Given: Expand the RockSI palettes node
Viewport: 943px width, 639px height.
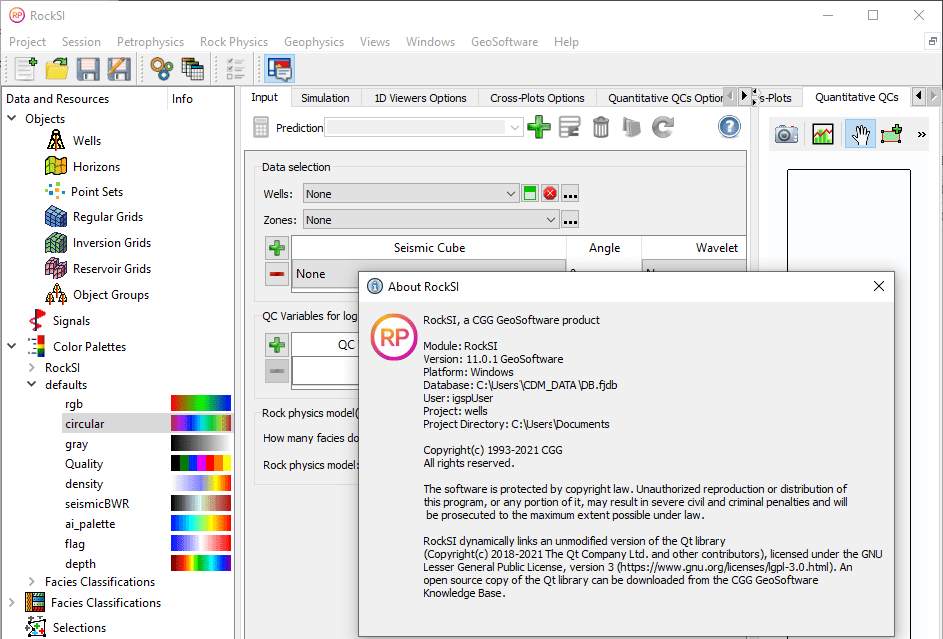Looking at the screenshot, I should point(32,367).
